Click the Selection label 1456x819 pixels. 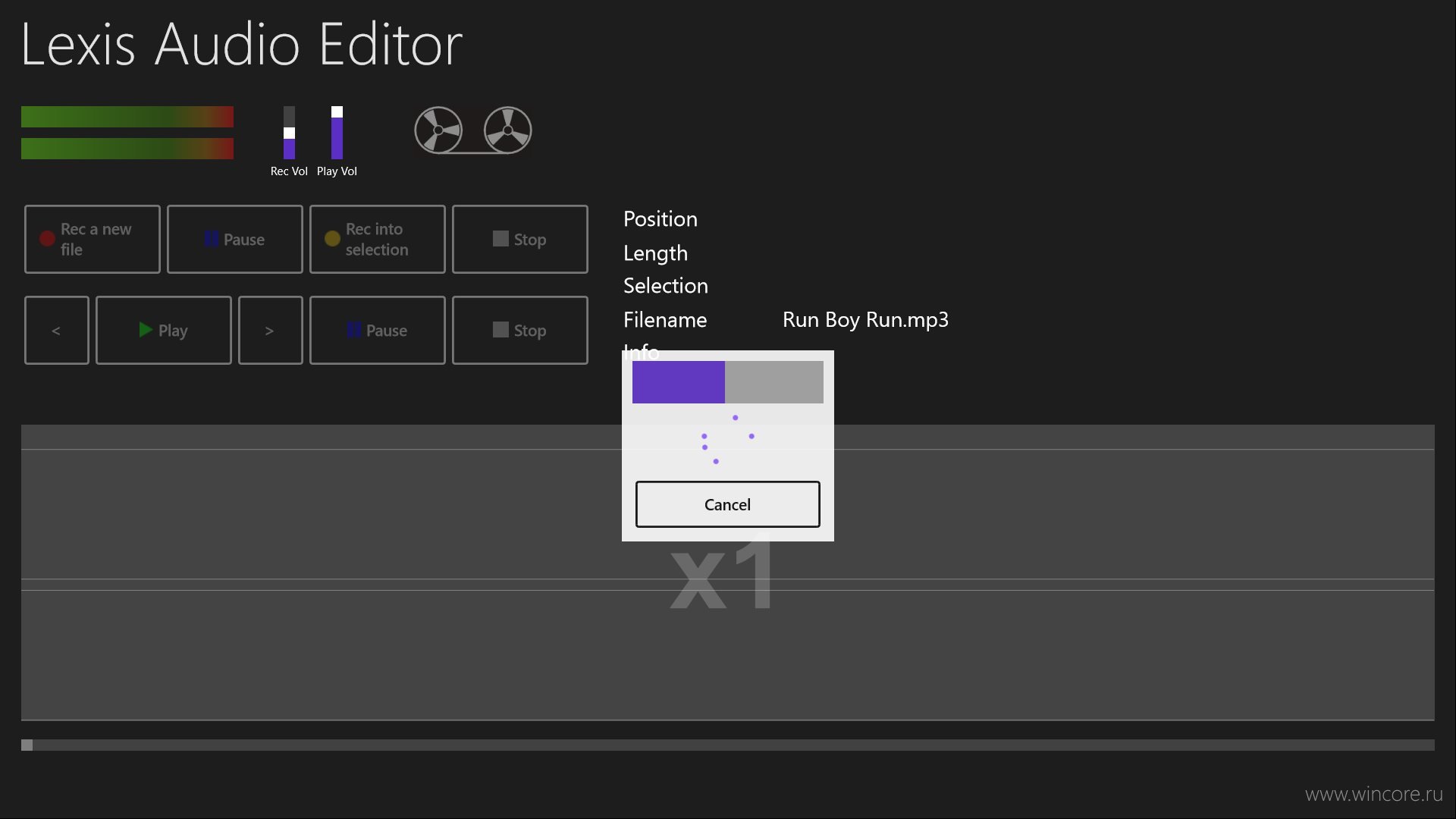(666, 286)
